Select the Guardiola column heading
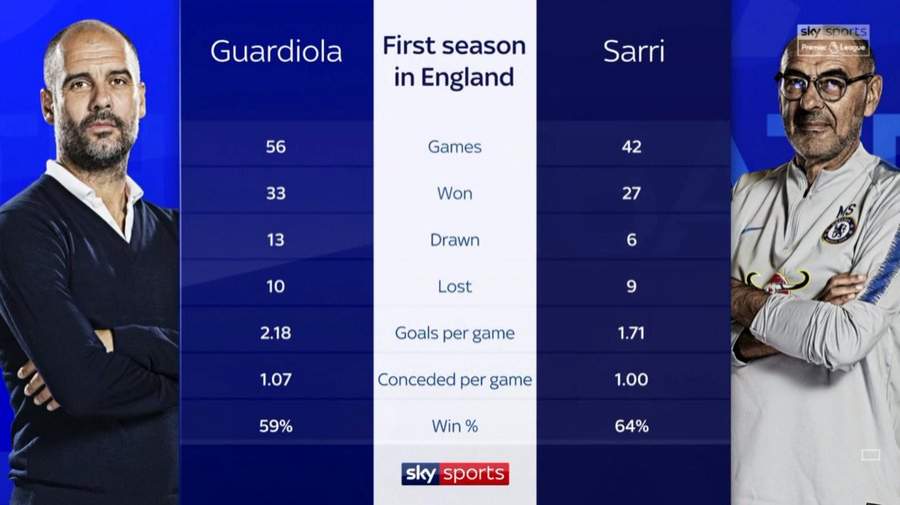 click(276, 52)
